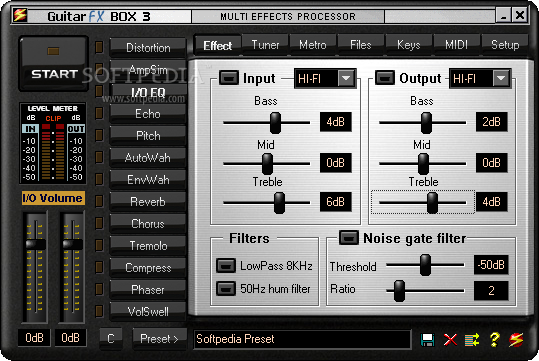This screenshot has height=361, width=539.
Task: Select the I/O EQ effect button
Action: (x=148, y=92)
